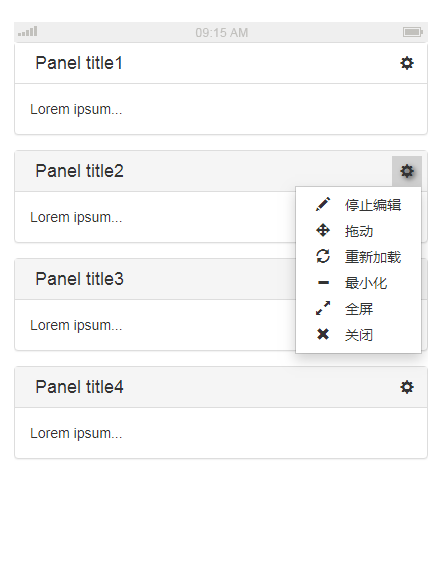Open the gear menu of Panel title1
The width and height of the screenshot is (444, 566).
tap(407, 63)
